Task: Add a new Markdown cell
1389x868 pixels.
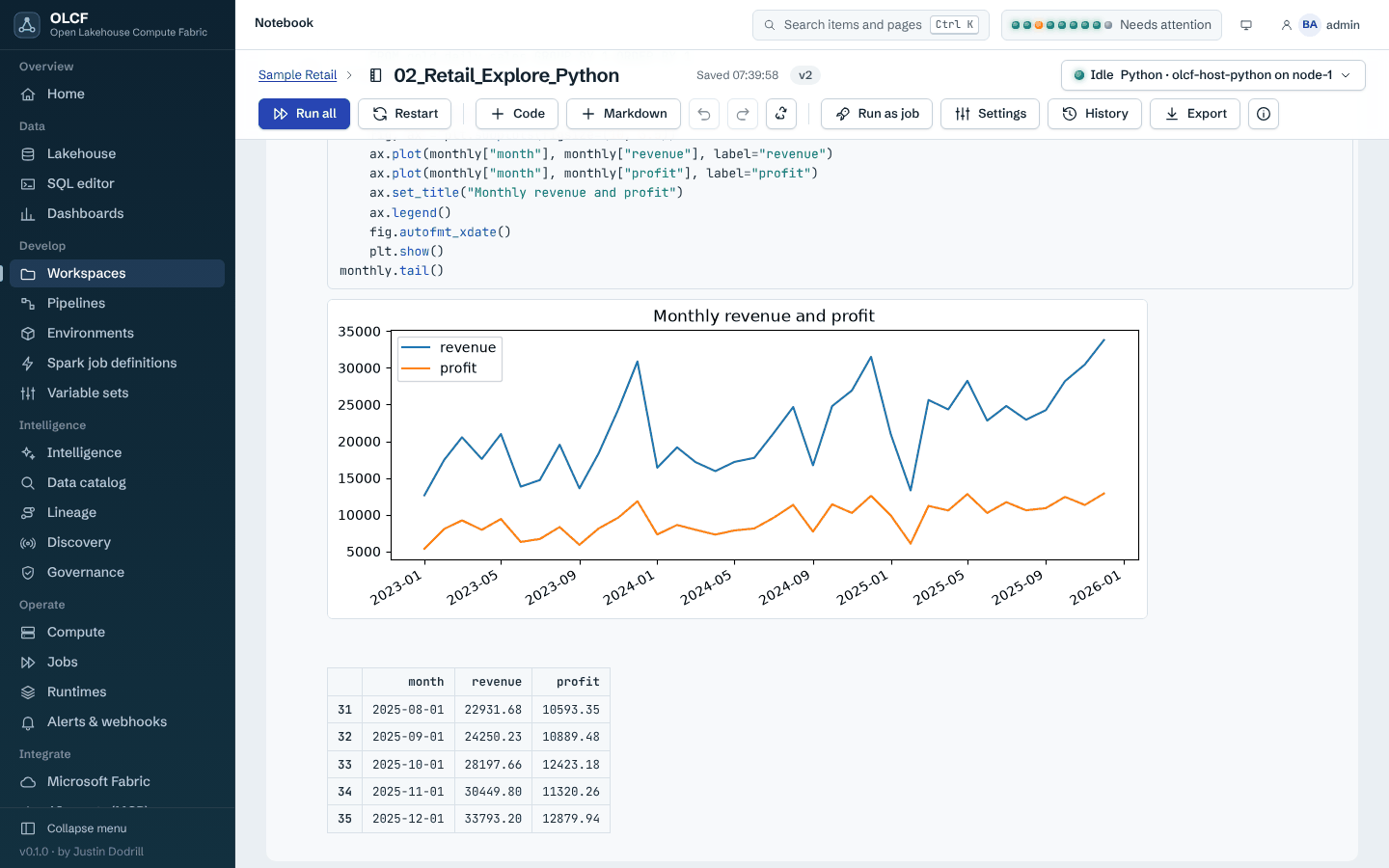Action: [x=623, y=114]
